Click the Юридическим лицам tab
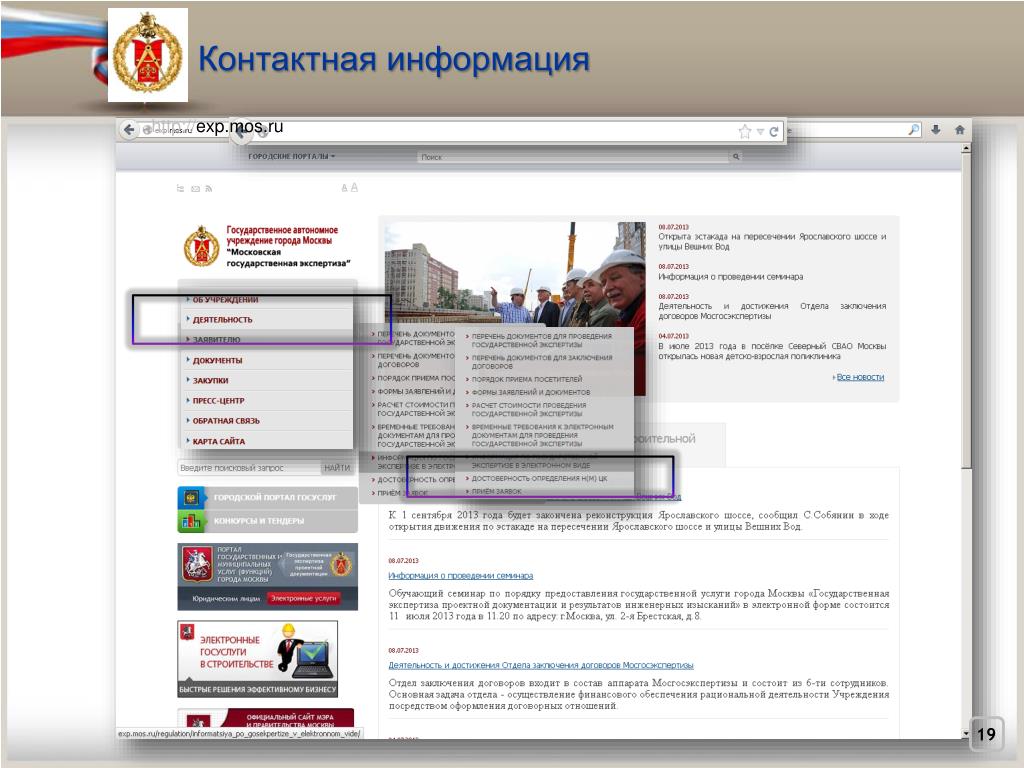 click(x=226, y=599)
